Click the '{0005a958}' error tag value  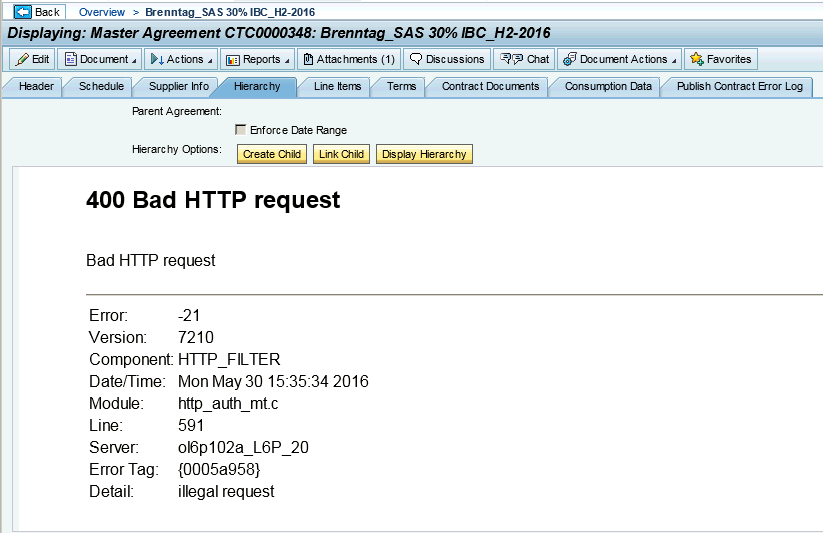[x=219, y=469]
